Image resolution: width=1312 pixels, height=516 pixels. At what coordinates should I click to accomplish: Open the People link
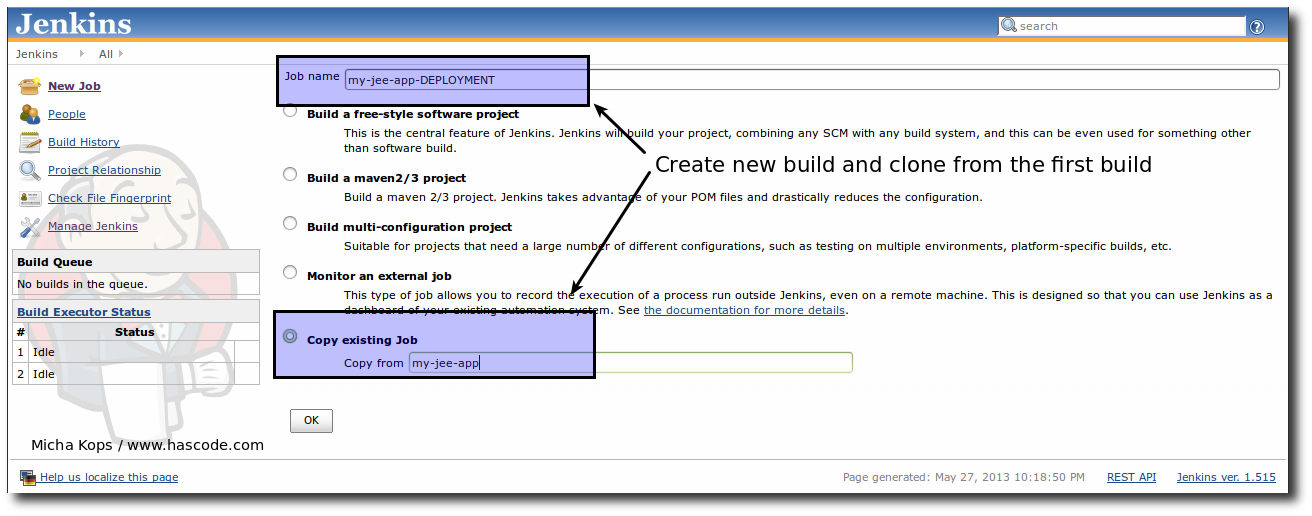click(x=67, y=114)
